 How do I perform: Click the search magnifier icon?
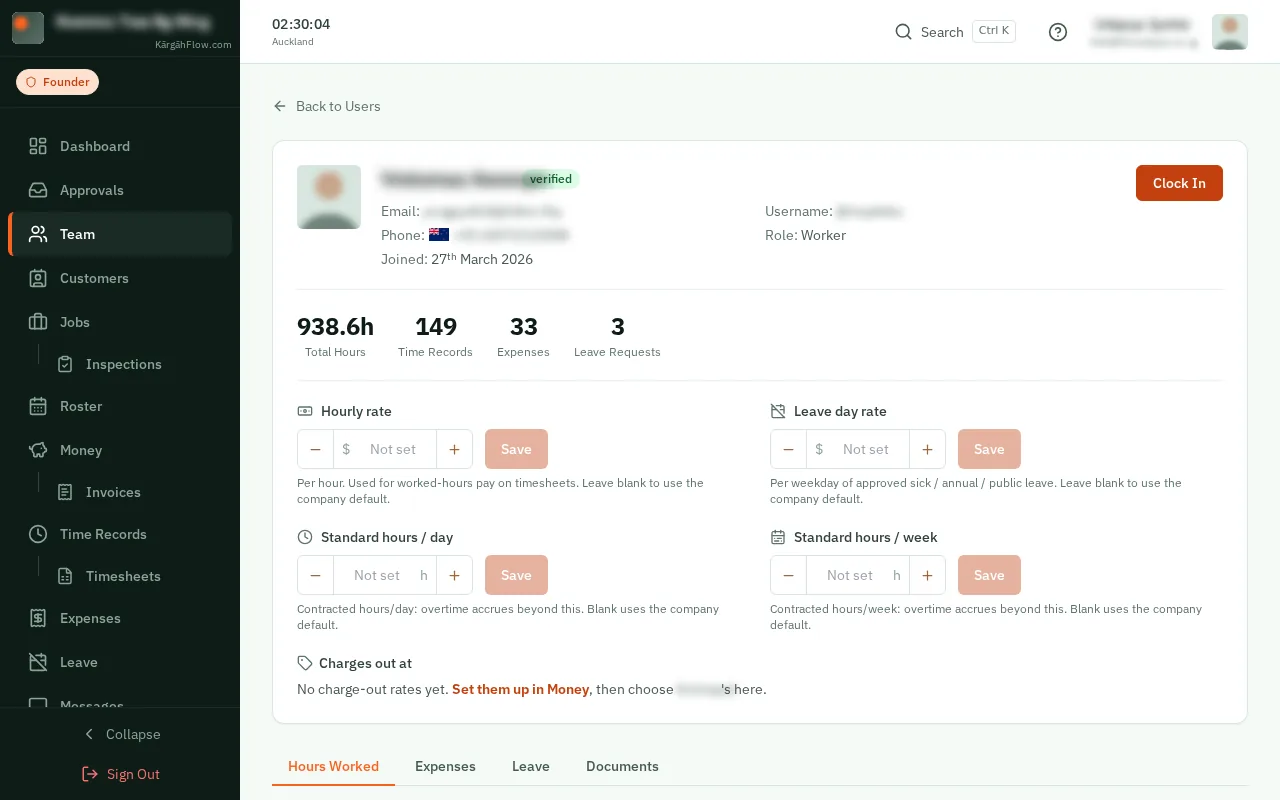tap(903, 32)
